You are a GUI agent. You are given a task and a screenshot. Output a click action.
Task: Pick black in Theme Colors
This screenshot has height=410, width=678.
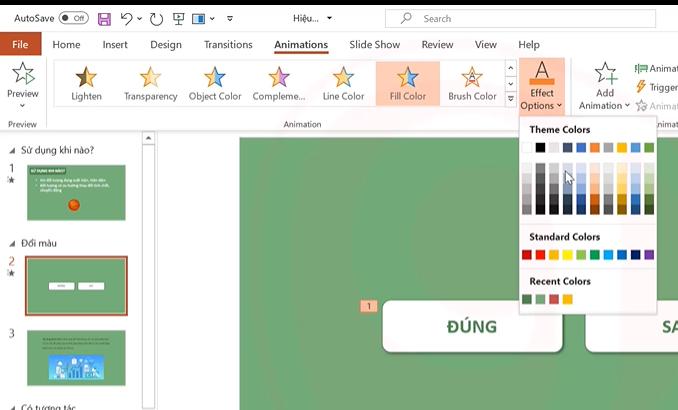(x=540, y=147)
